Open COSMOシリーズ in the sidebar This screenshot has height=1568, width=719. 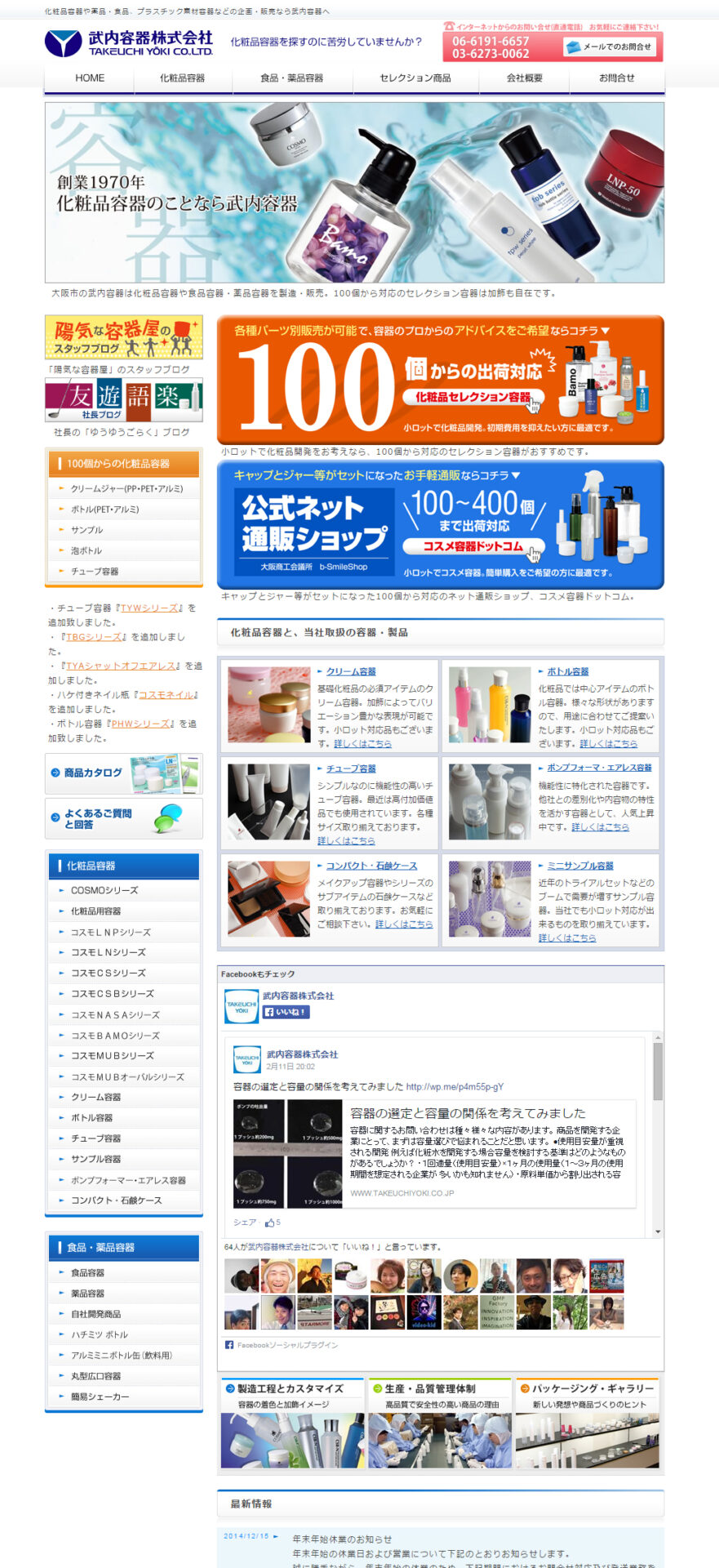pos(124,890)
